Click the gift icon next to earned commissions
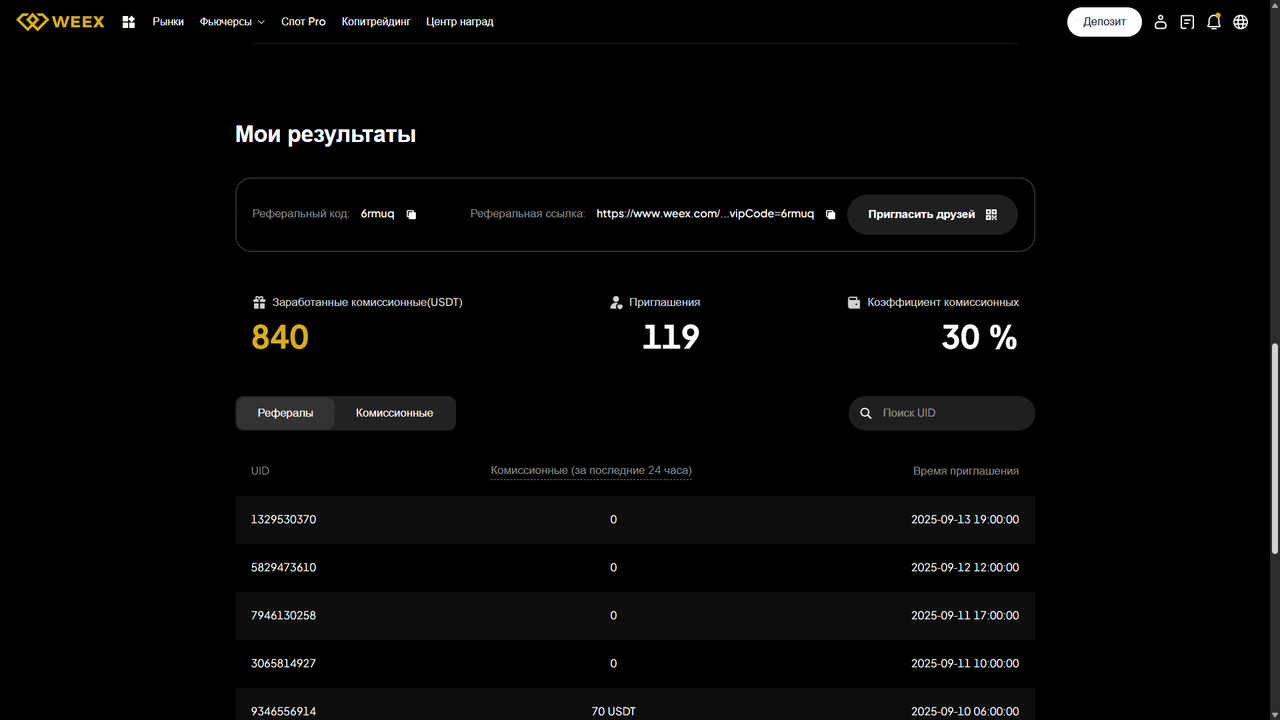The width and height of the screenshot is (1280, 720). click(x=259, y=302)
